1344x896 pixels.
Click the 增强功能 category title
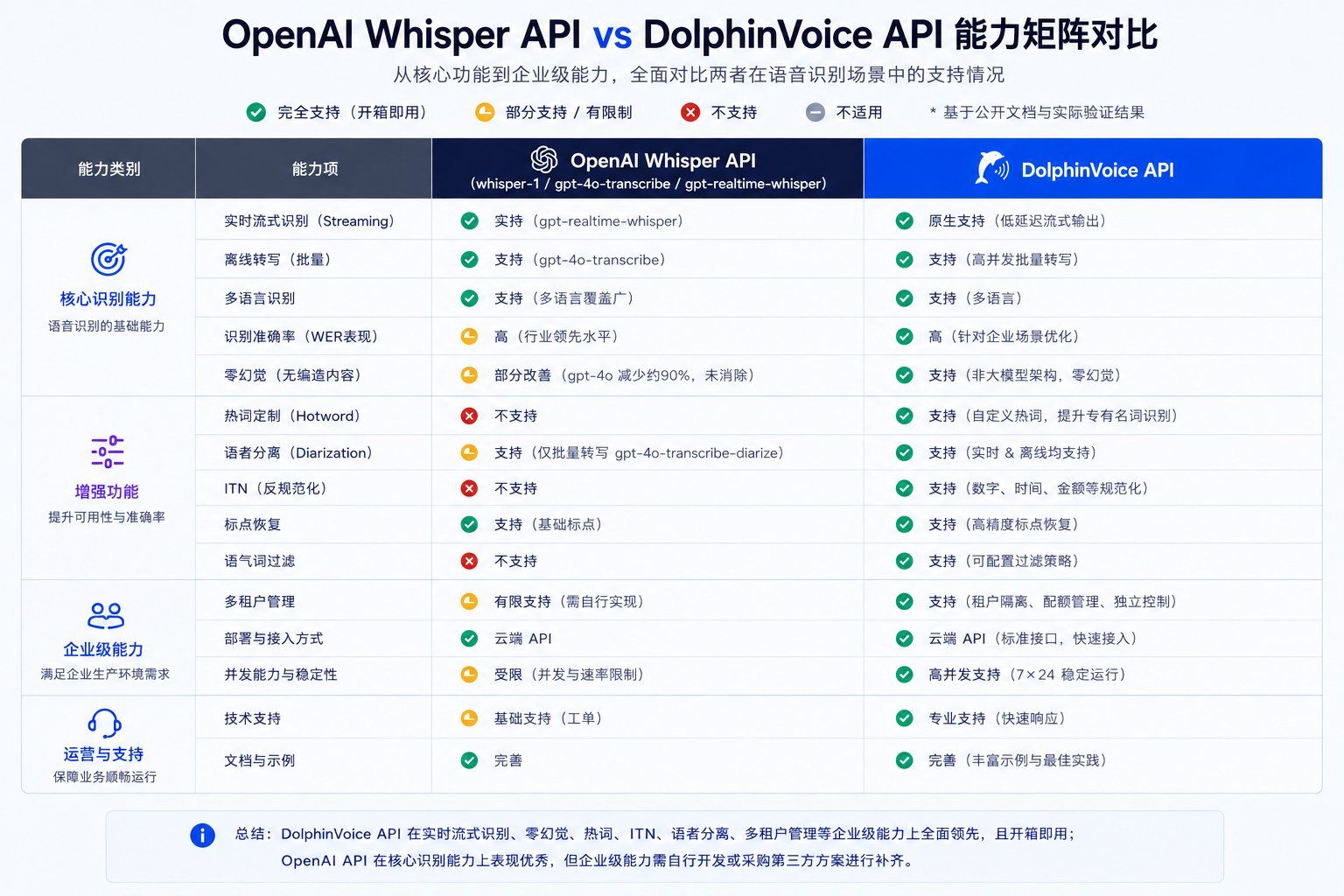click(x=107, y=491)
